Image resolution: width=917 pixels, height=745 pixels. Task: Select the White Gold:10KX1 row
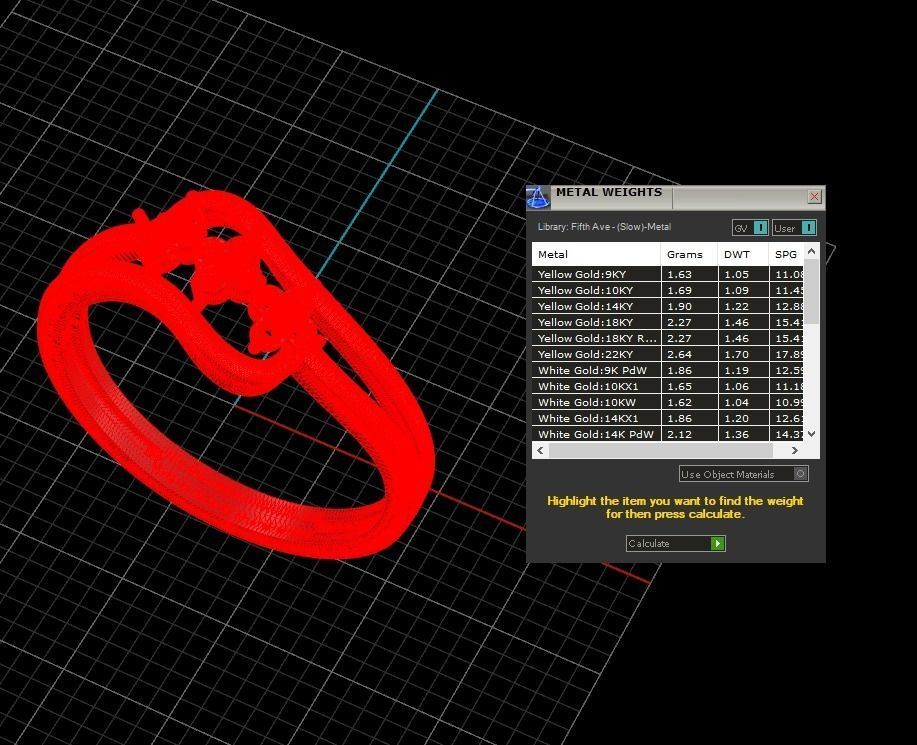(667, 386)
